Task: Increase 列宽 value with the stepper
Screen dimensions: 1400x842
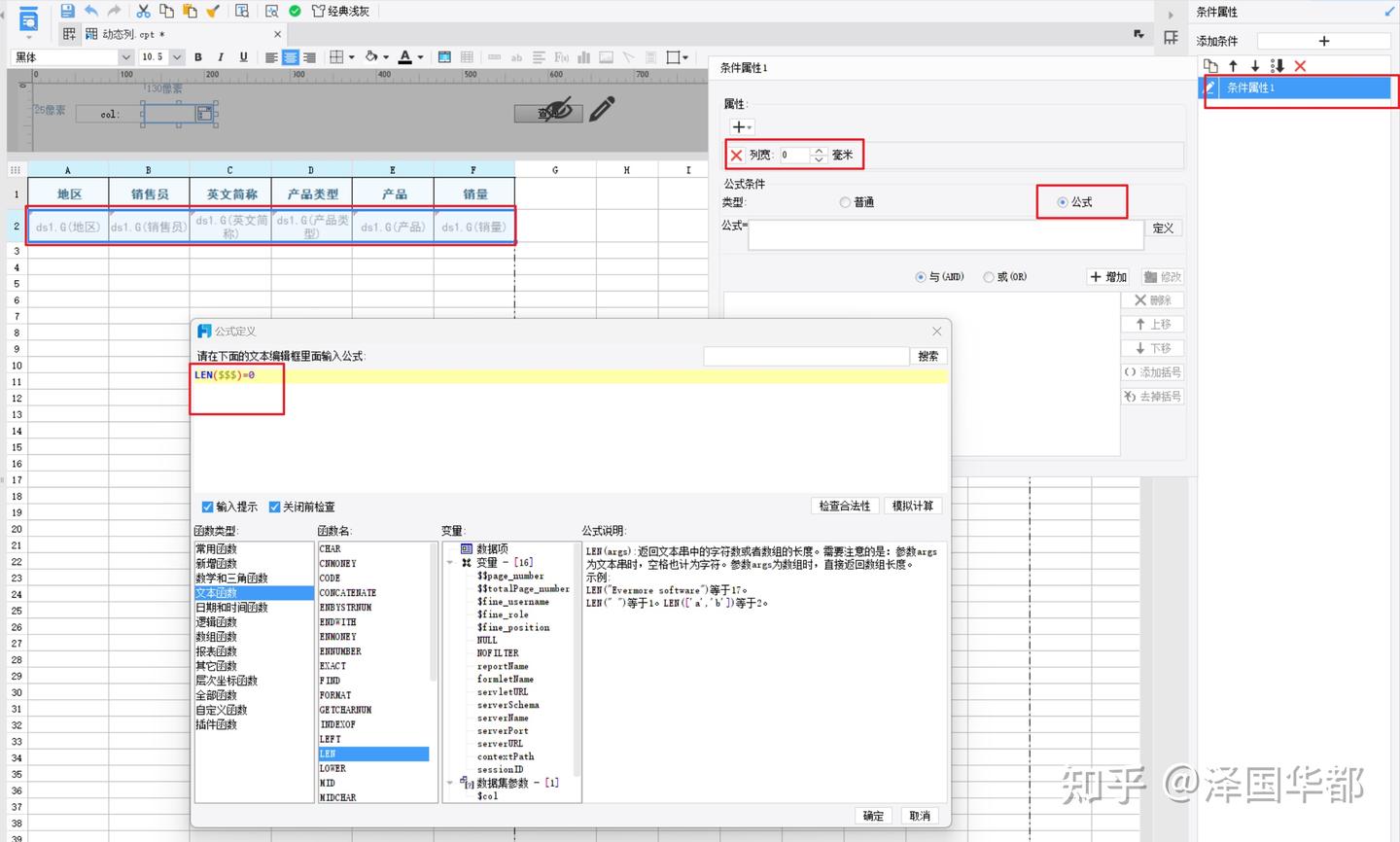Action: tap(818, 150)
